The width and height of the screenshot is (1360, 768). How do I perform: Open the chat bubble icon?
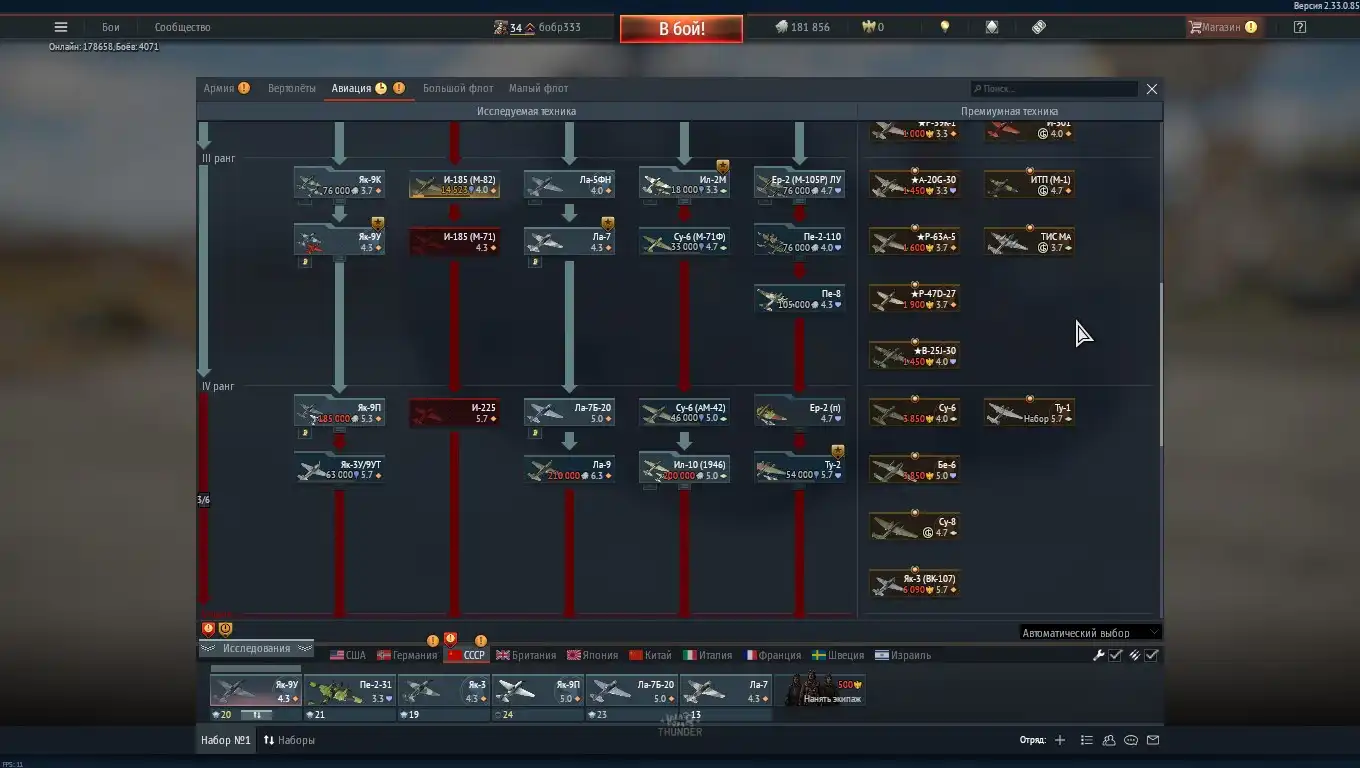pyautogui.click(x=1131, y=741)
